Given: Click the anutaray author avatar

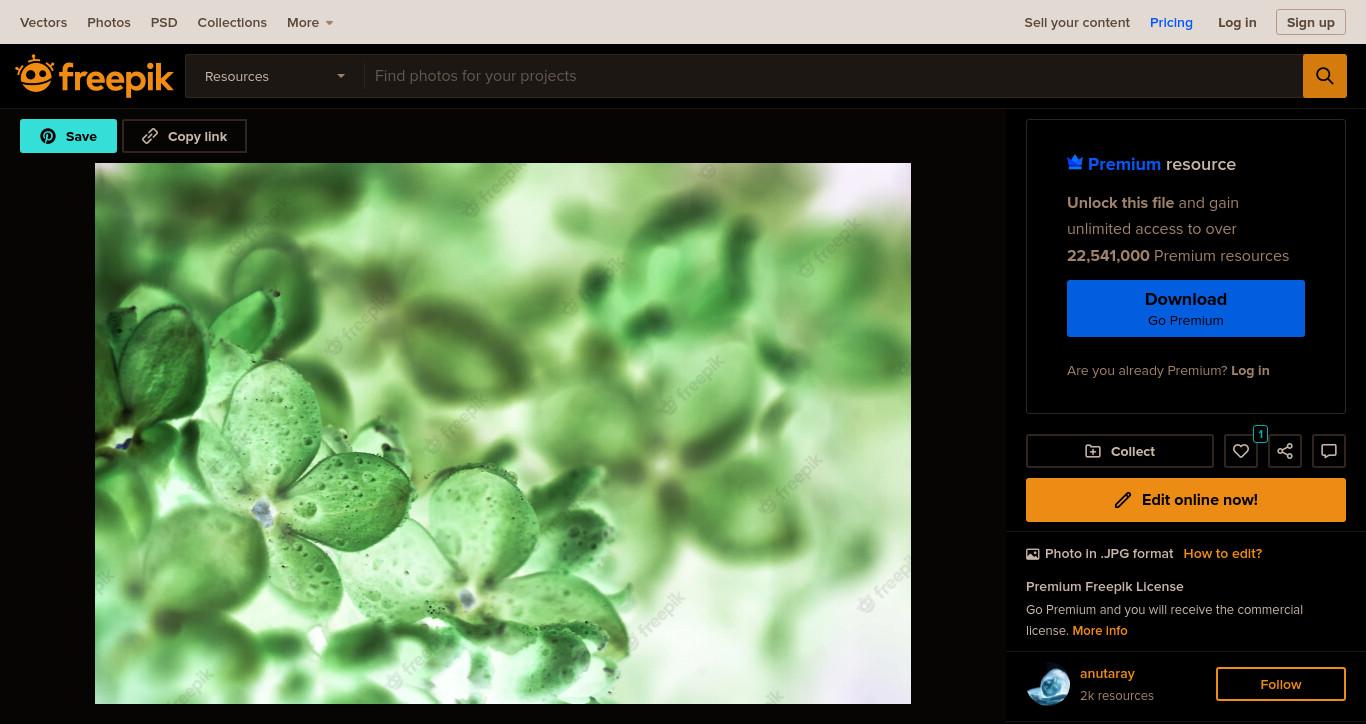Looking at the screenshot, I should (x=1048, y=685).
